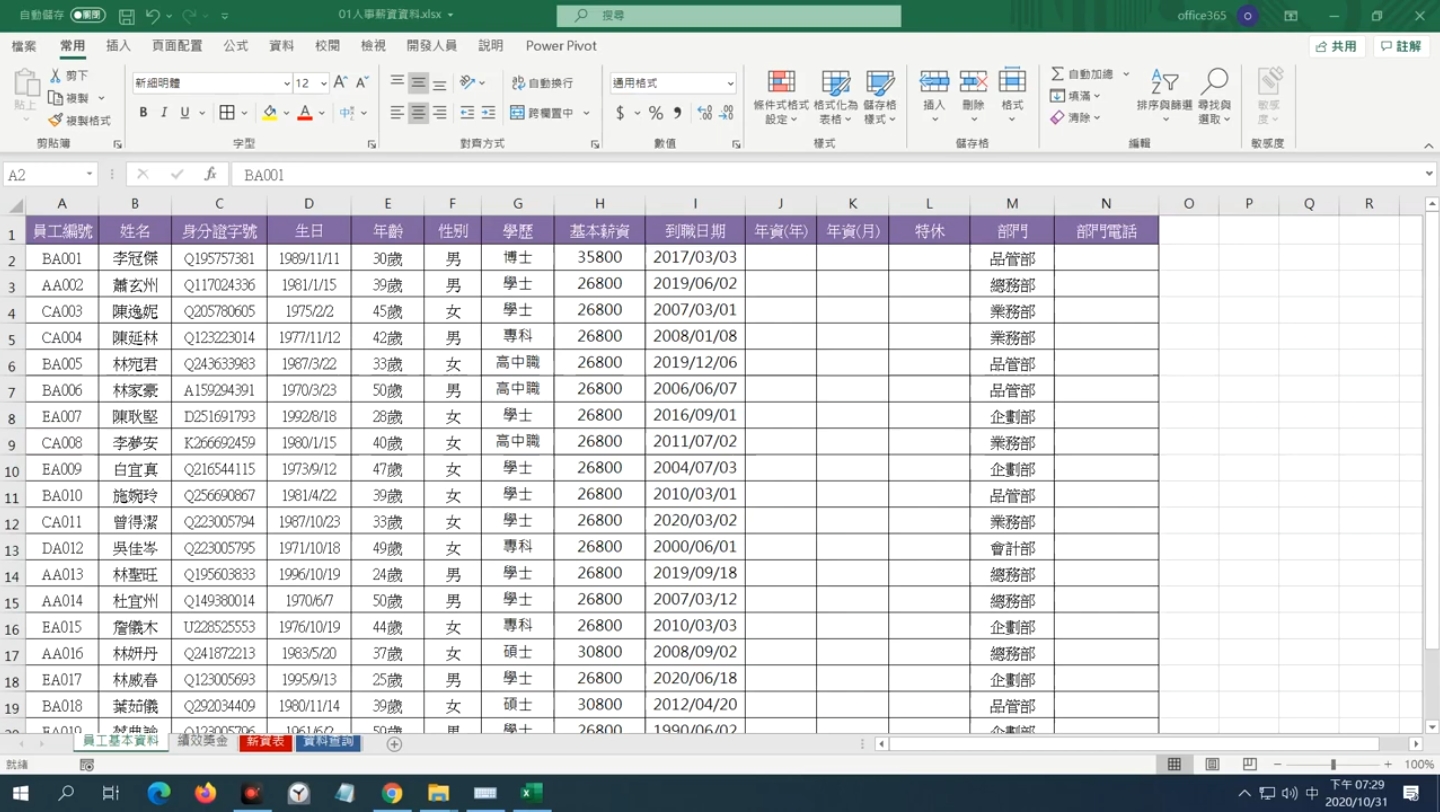Image resolution: width=1440 pixels, height=812 pixels.
Task: Toggle bold formatting on the selection
Action: click(x=141, y=113)
